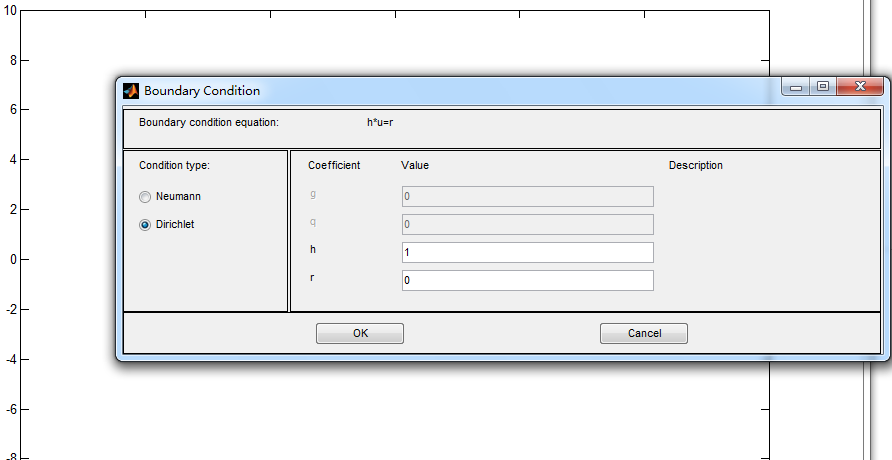Click the Boundary condition equation label
Screen dimensions: 892x460
(x=208, y=123)
